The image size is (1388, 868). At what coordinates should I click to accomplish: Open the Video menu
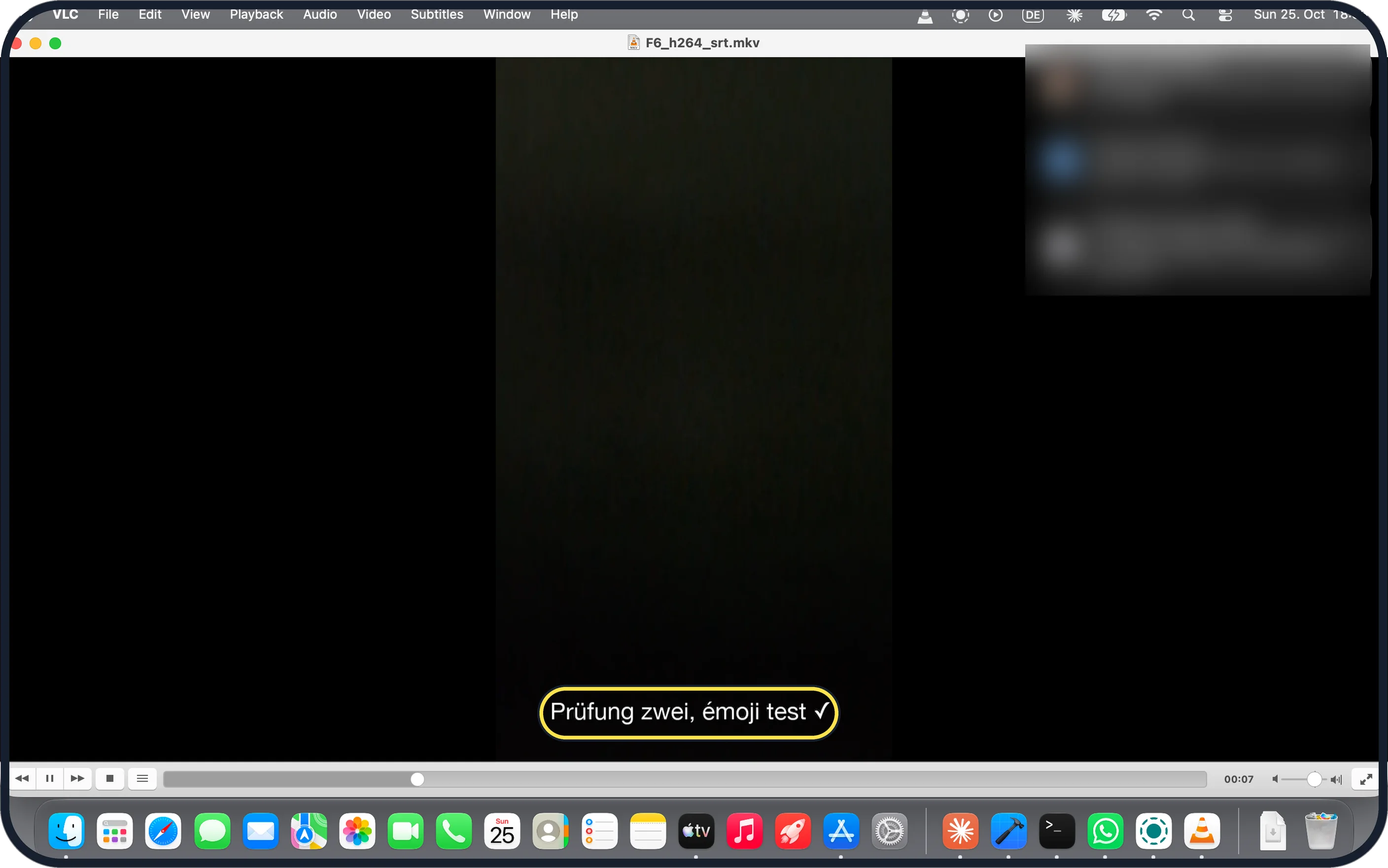pos(374,14)
